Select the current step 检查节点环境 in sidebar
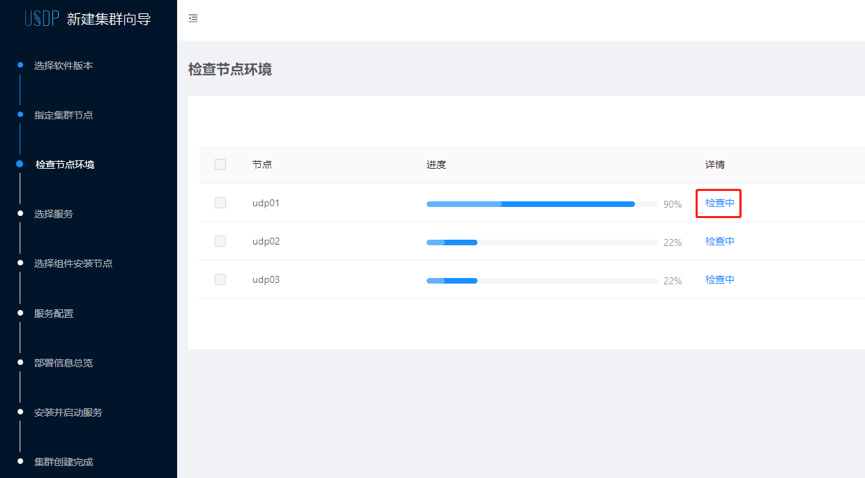 pyautogui.click(x=65, y=164)
